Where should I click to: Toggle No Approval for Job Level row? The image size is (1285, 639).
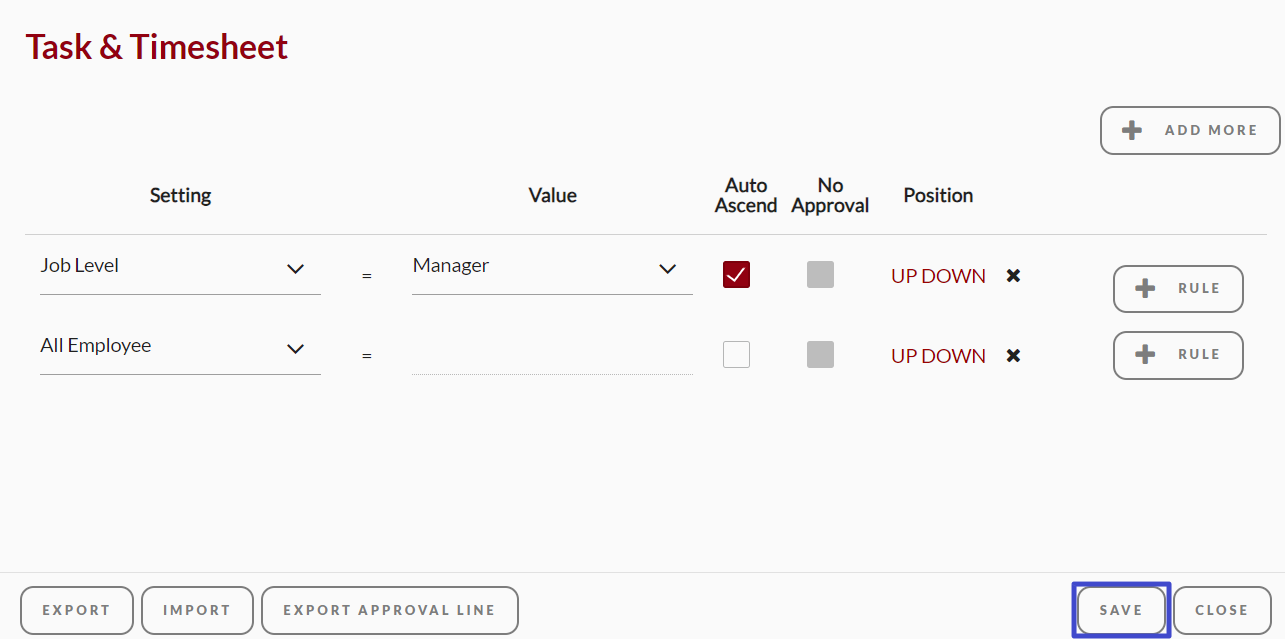coord(820,275)
